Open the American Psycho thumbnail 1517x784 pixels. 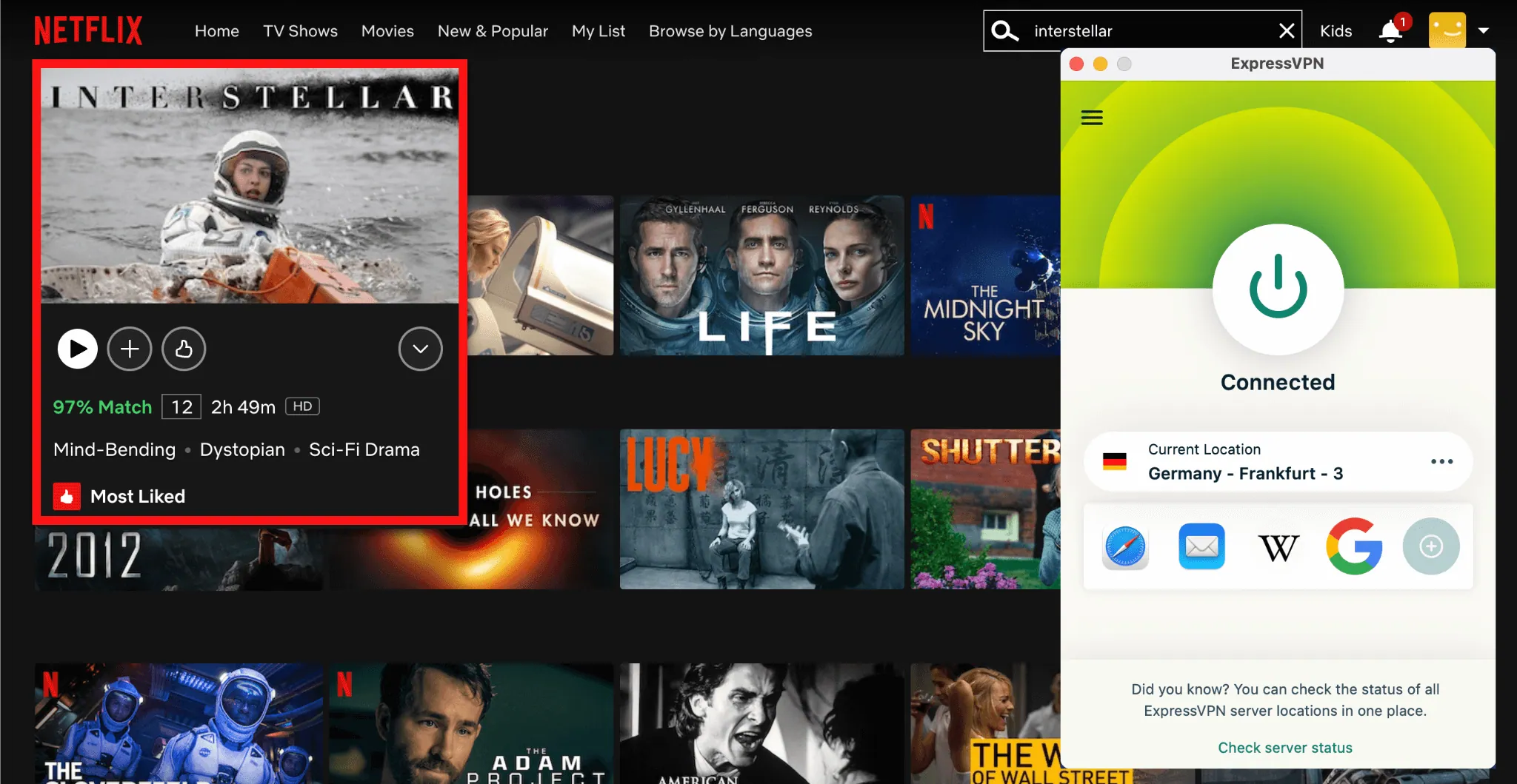click(762, 723)
